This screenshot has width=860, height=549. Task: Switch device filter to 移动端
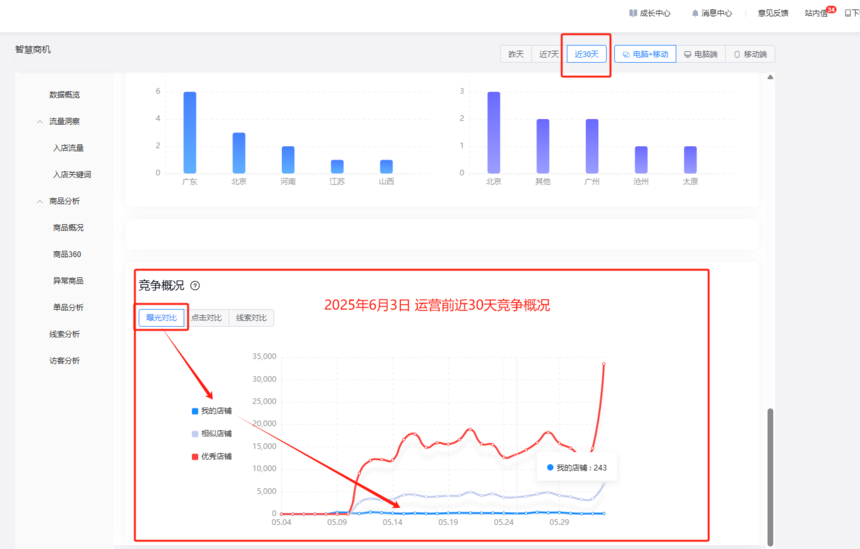(750, 54)
